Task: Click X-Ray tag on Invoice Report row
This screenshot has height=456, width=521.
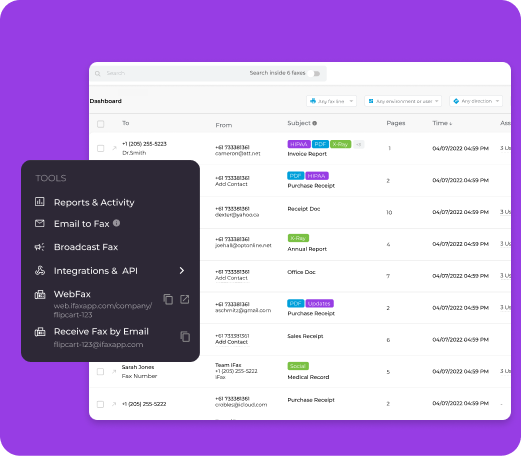Action: (x=340, y=144)
